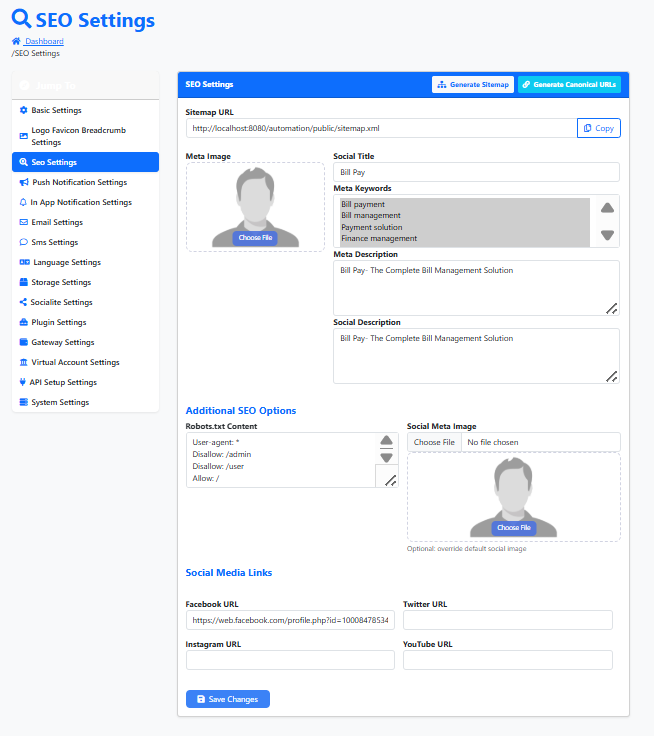Click the home icon beside Dashboard
The width and height of the screenshot is (654, 736).
(x=16, y=41)
